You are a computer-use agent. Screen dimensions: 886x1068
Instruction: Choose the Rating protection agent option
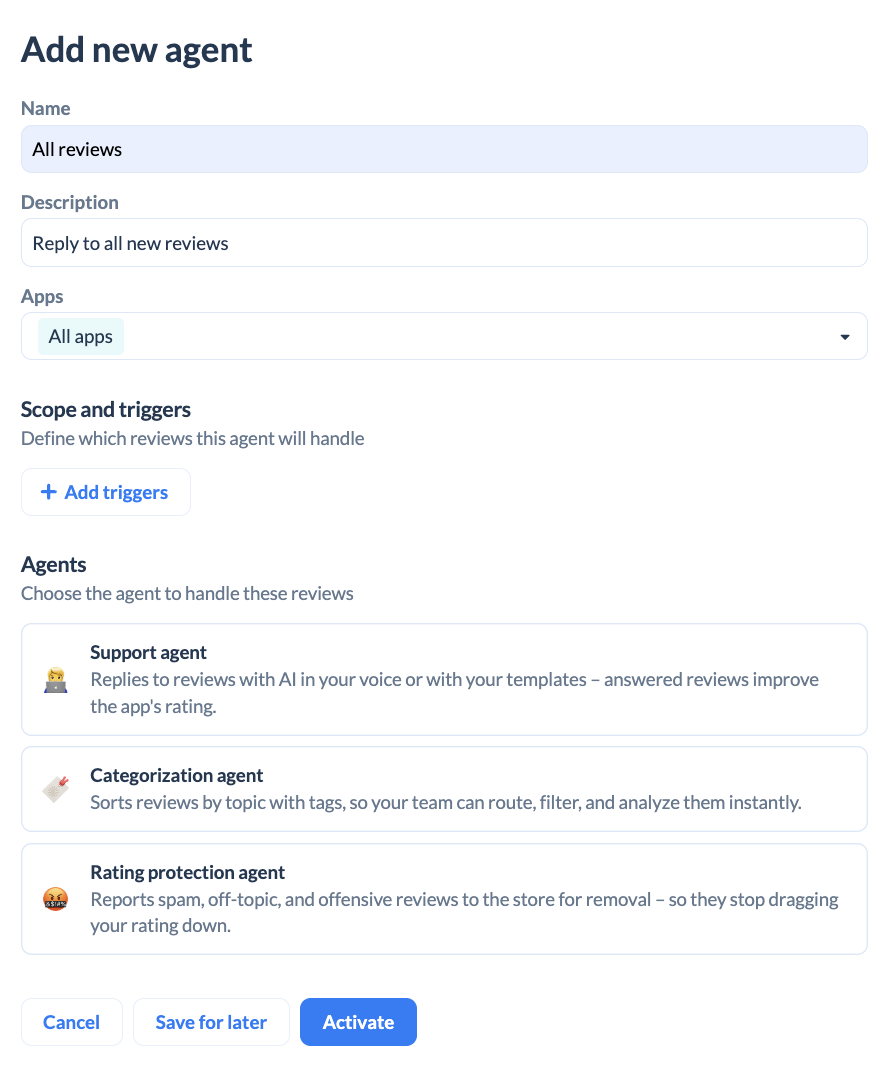coord(444,899)
